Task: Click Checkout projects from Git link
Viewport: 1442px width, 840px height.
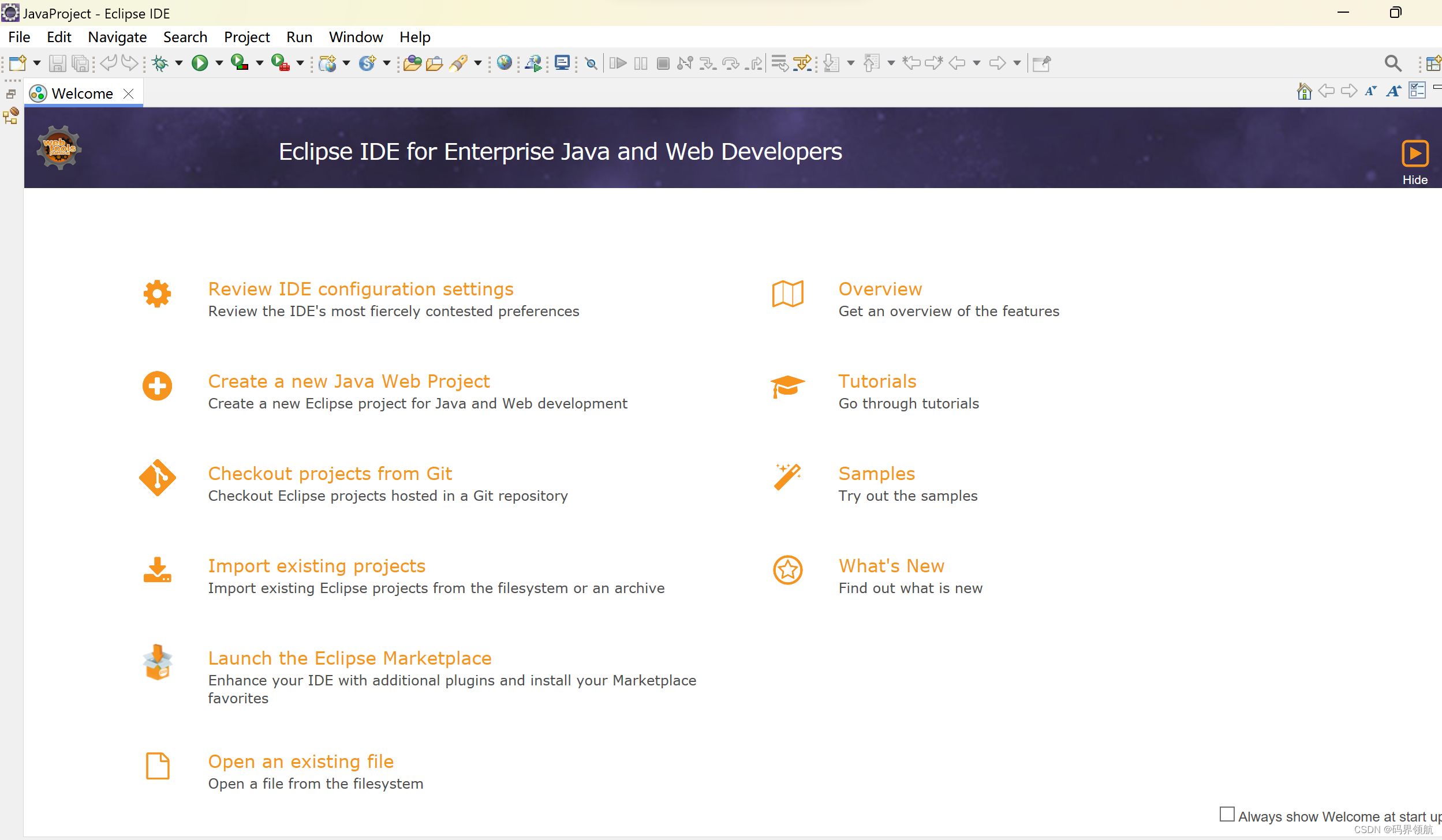Action: (x=330, y=473)
